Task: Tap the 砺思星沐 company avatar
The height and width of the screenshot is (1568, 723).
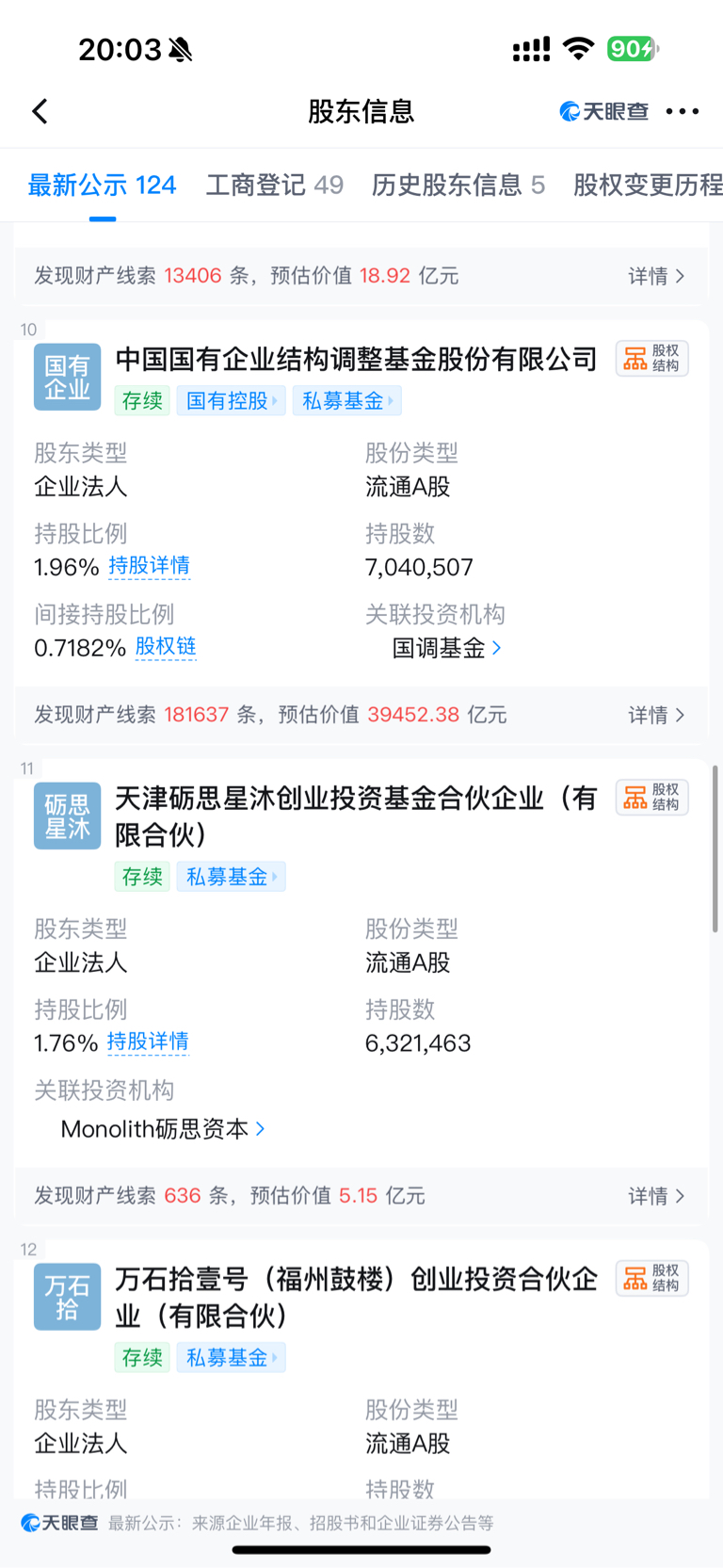Action: point(67,816)
